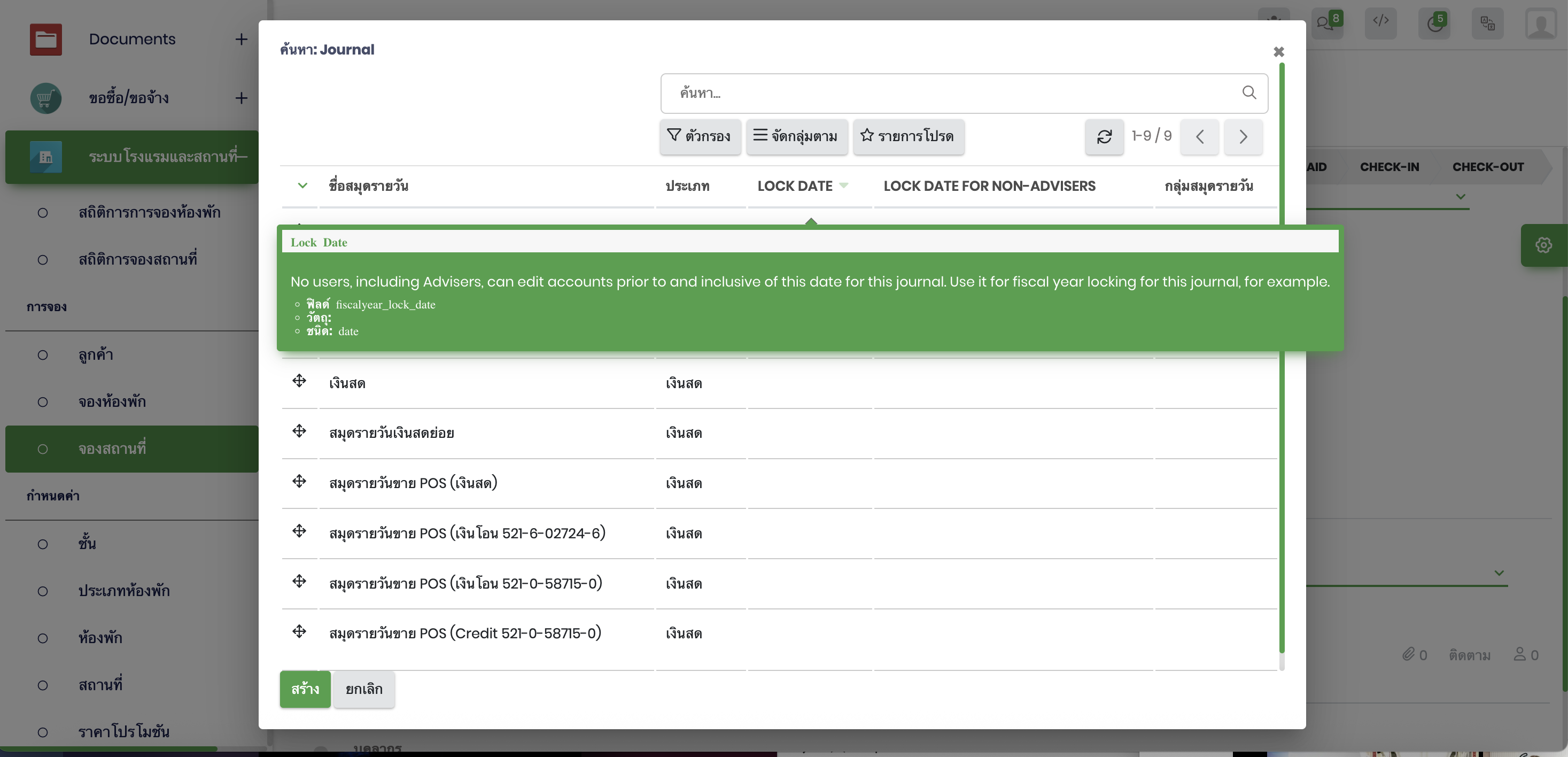
Task: Click the Documents folder icon in sidebar
Action: click(x=45, y=40)
